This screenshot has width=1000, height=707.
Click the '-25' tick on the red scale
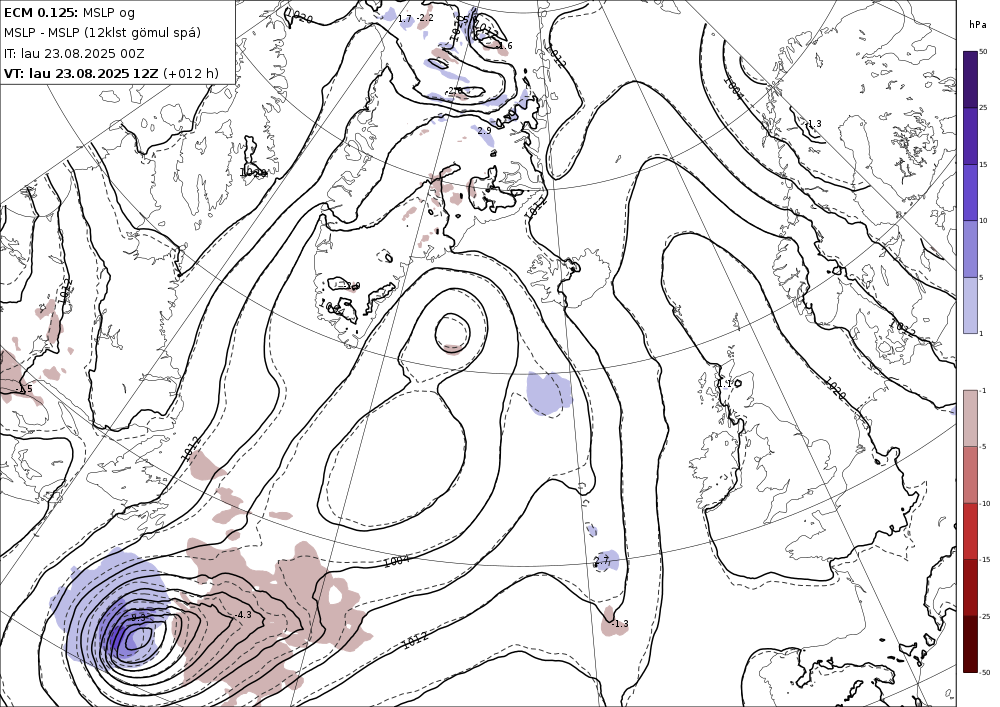pos(985,616)
